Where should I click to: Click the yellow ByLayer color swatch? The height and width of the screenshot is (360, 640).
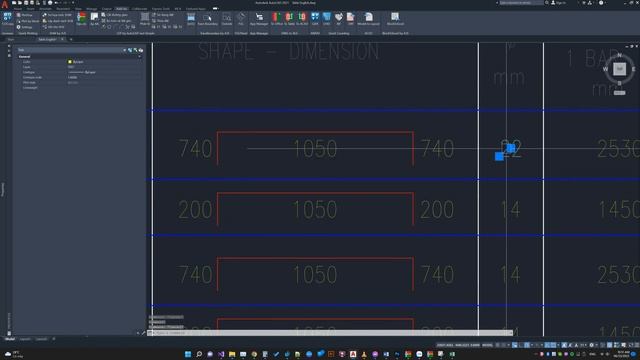[70, 62]
